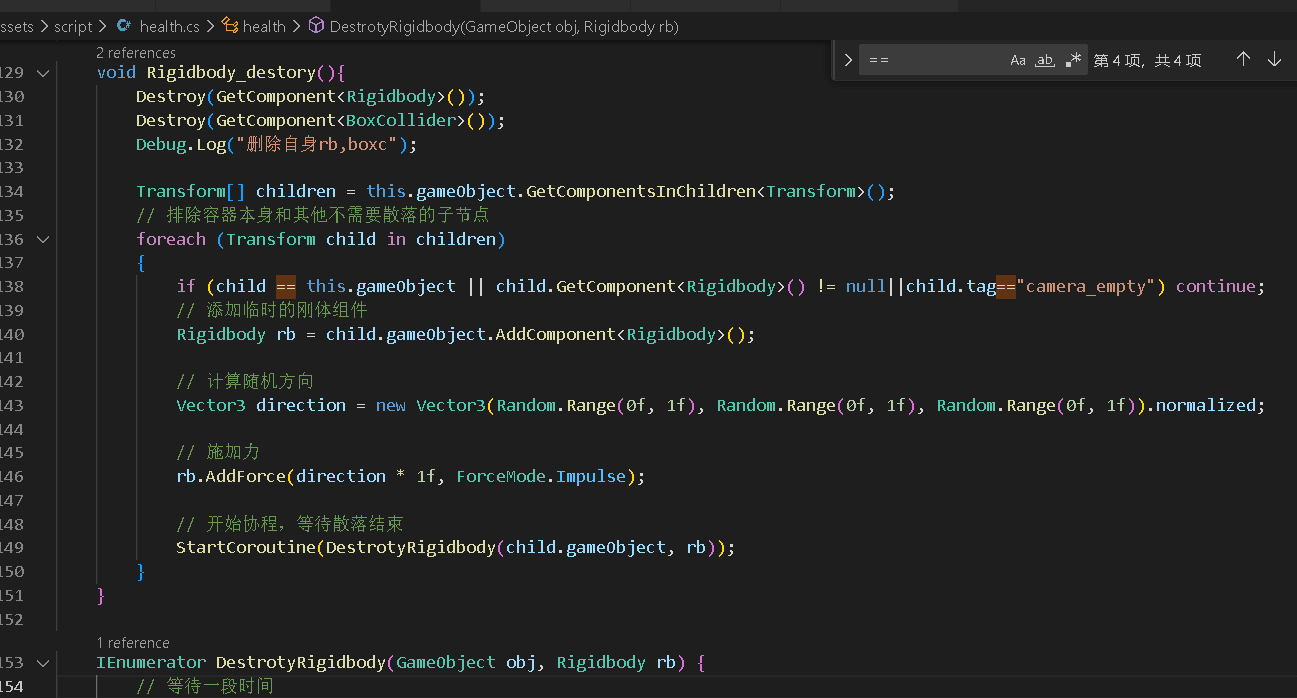Click BoxCollider in the Destroy call

tap(401, 120)
